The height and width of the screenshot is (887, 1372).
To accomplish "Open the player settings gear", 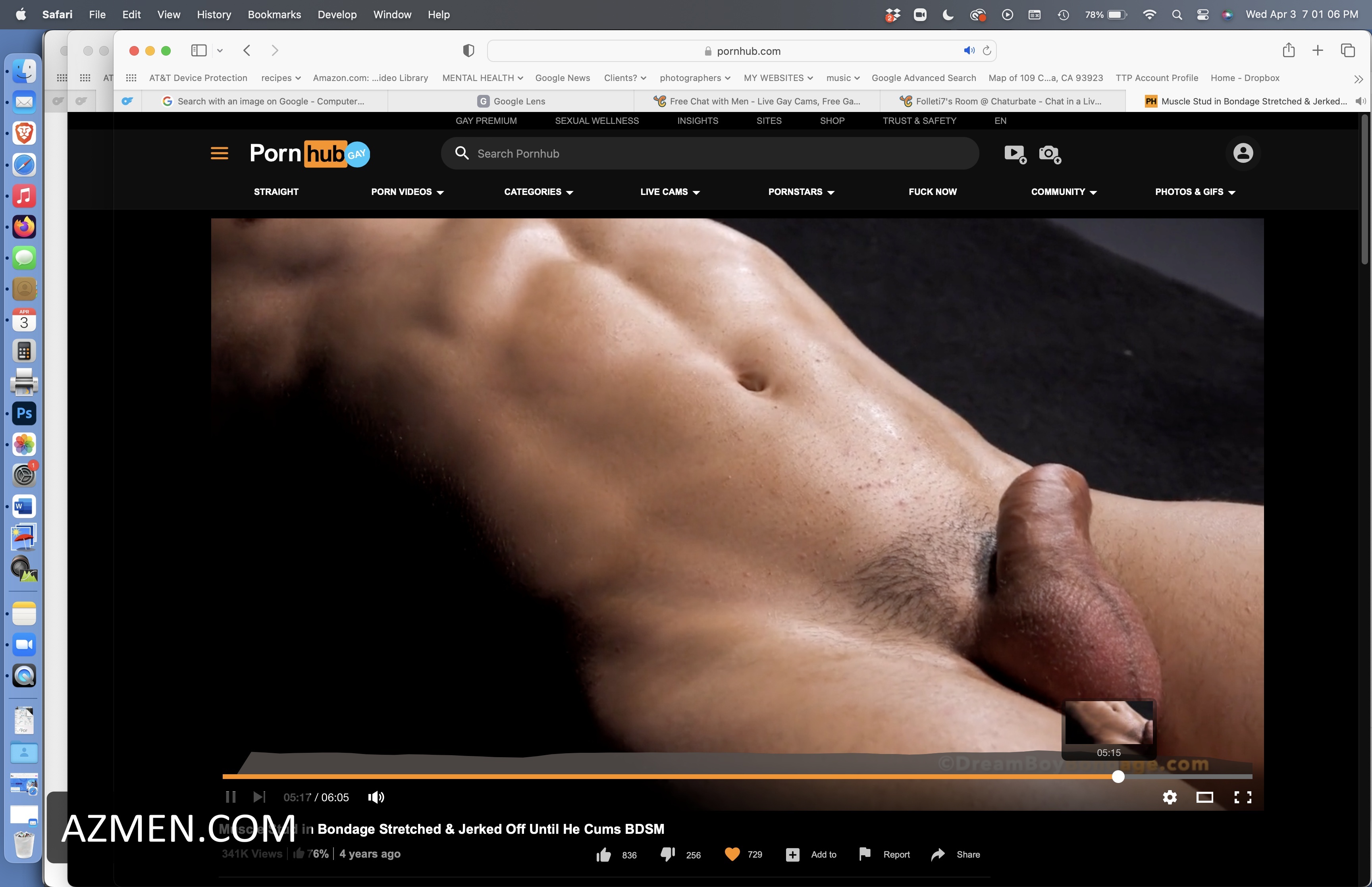I will click(1170, 797).
